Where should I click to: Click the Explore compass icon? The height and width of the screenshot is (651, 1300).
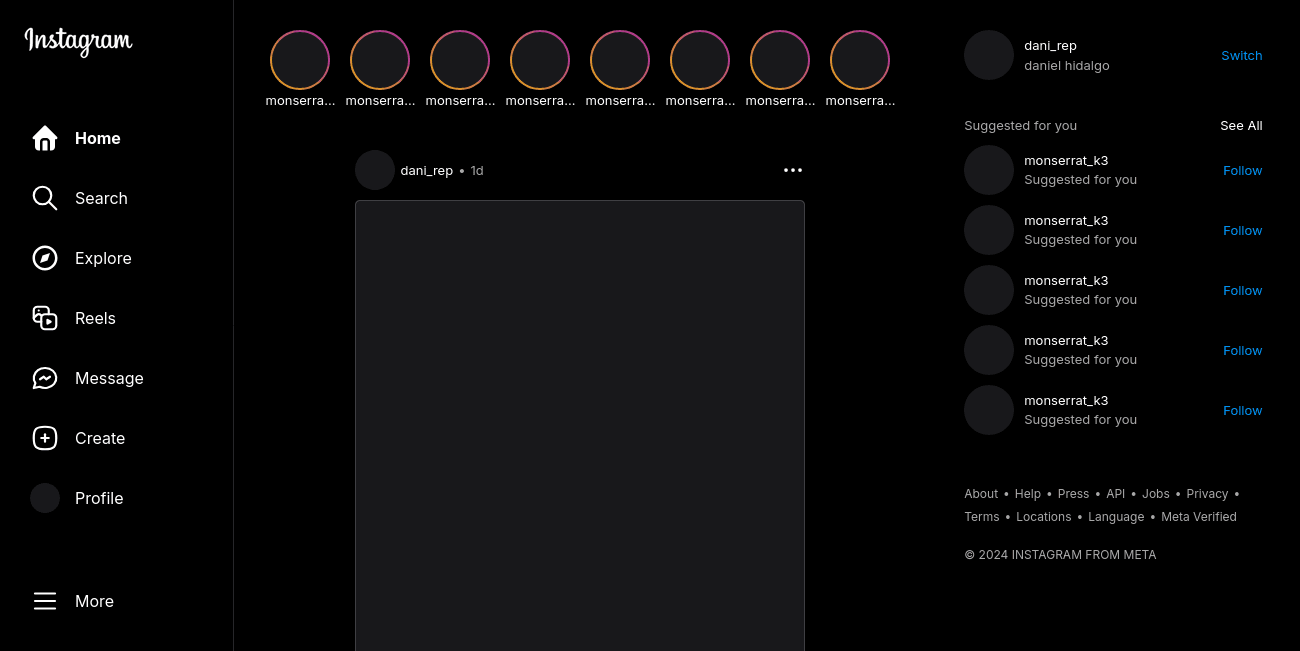coord(45,258)
